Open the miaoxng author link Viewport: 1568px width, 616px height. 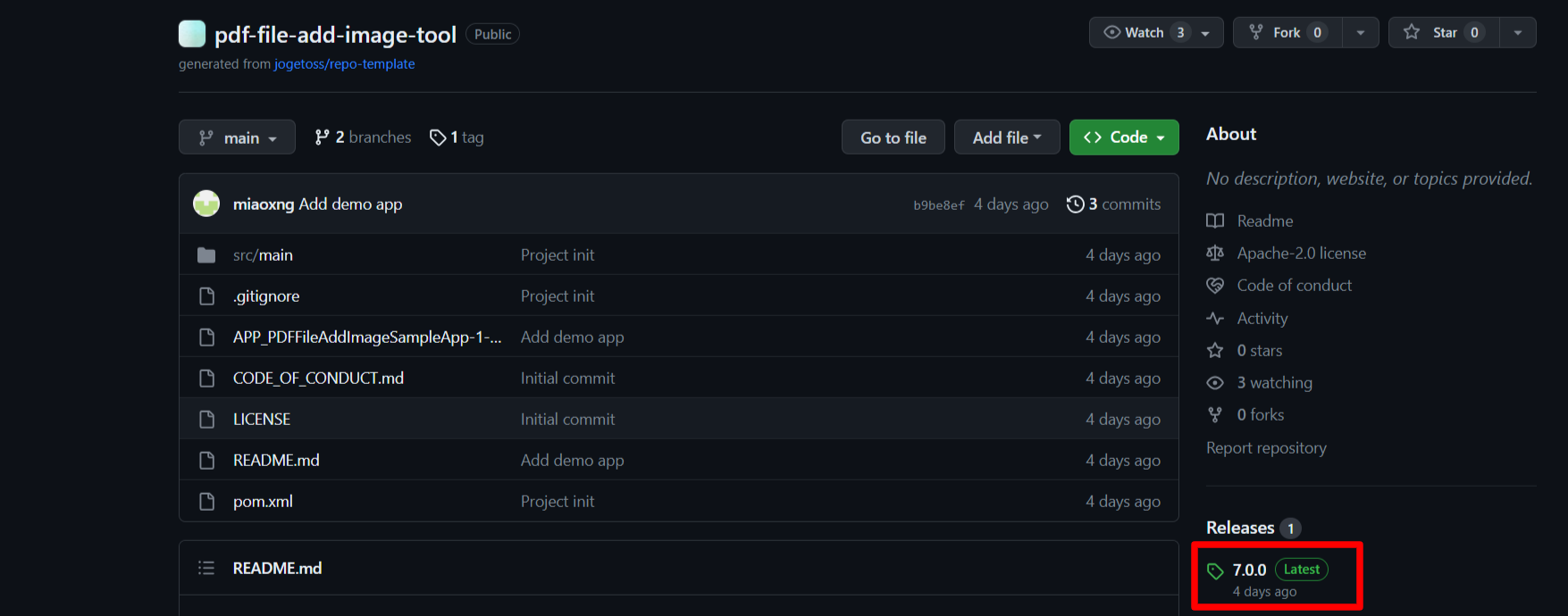pyautogui.click(x=264, y=204)
